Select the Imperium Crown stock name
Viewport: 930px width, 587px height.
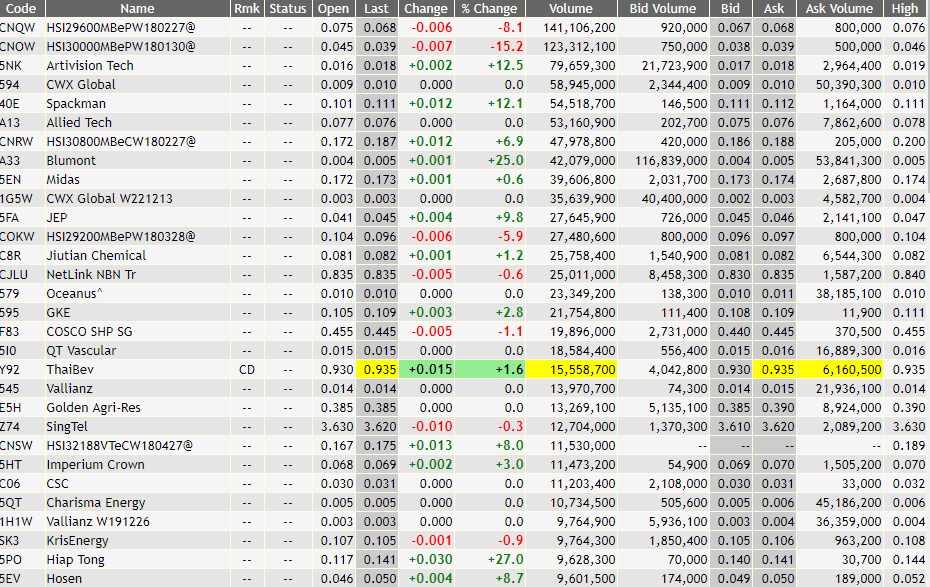click(x=95, y=464)
